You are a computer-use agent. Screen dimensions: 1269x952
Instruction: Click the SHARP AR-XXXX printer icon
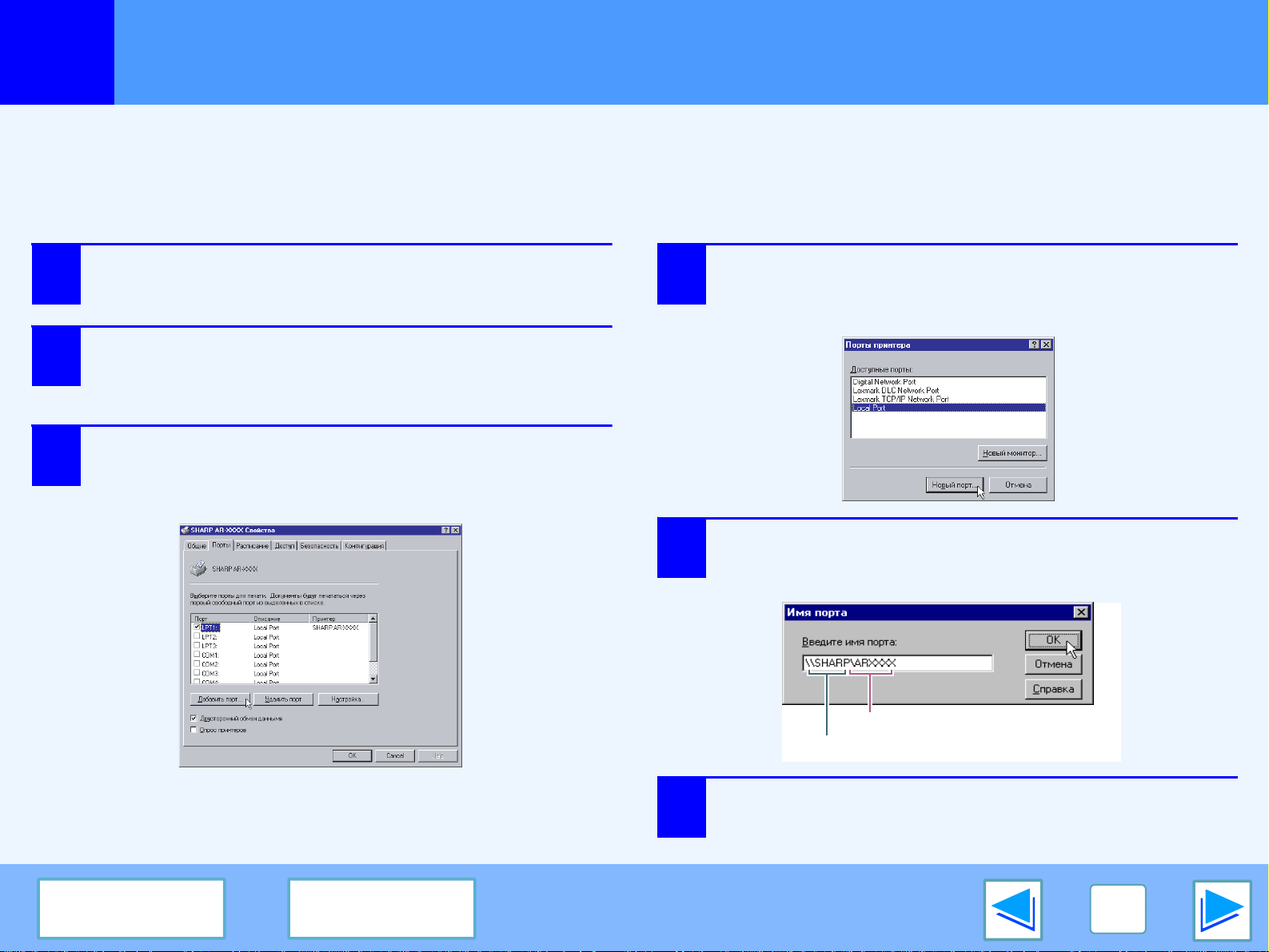[198, 569]
